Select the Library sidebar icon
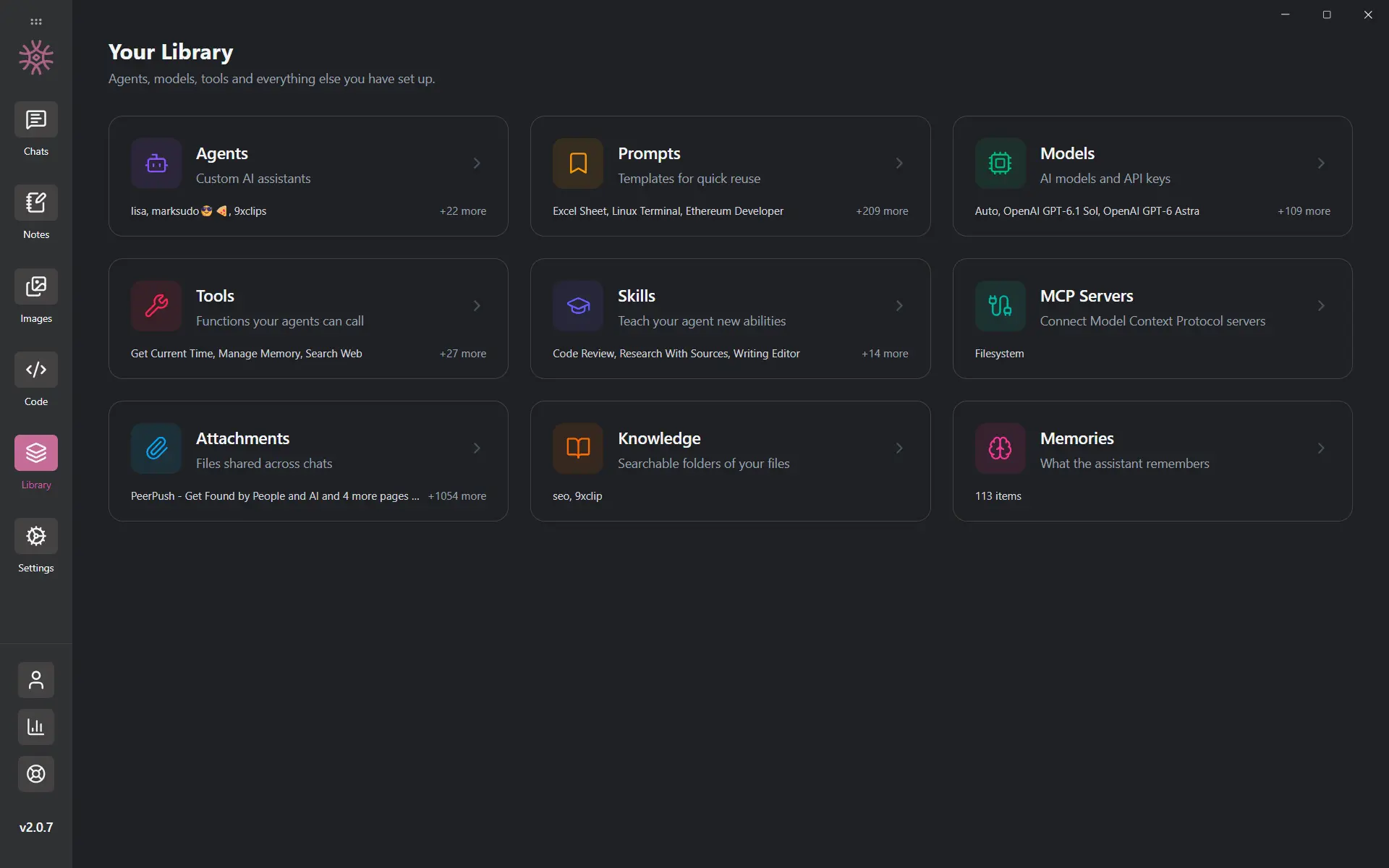The width and height of the screenshot is (1389, 868). coord(36,453)
